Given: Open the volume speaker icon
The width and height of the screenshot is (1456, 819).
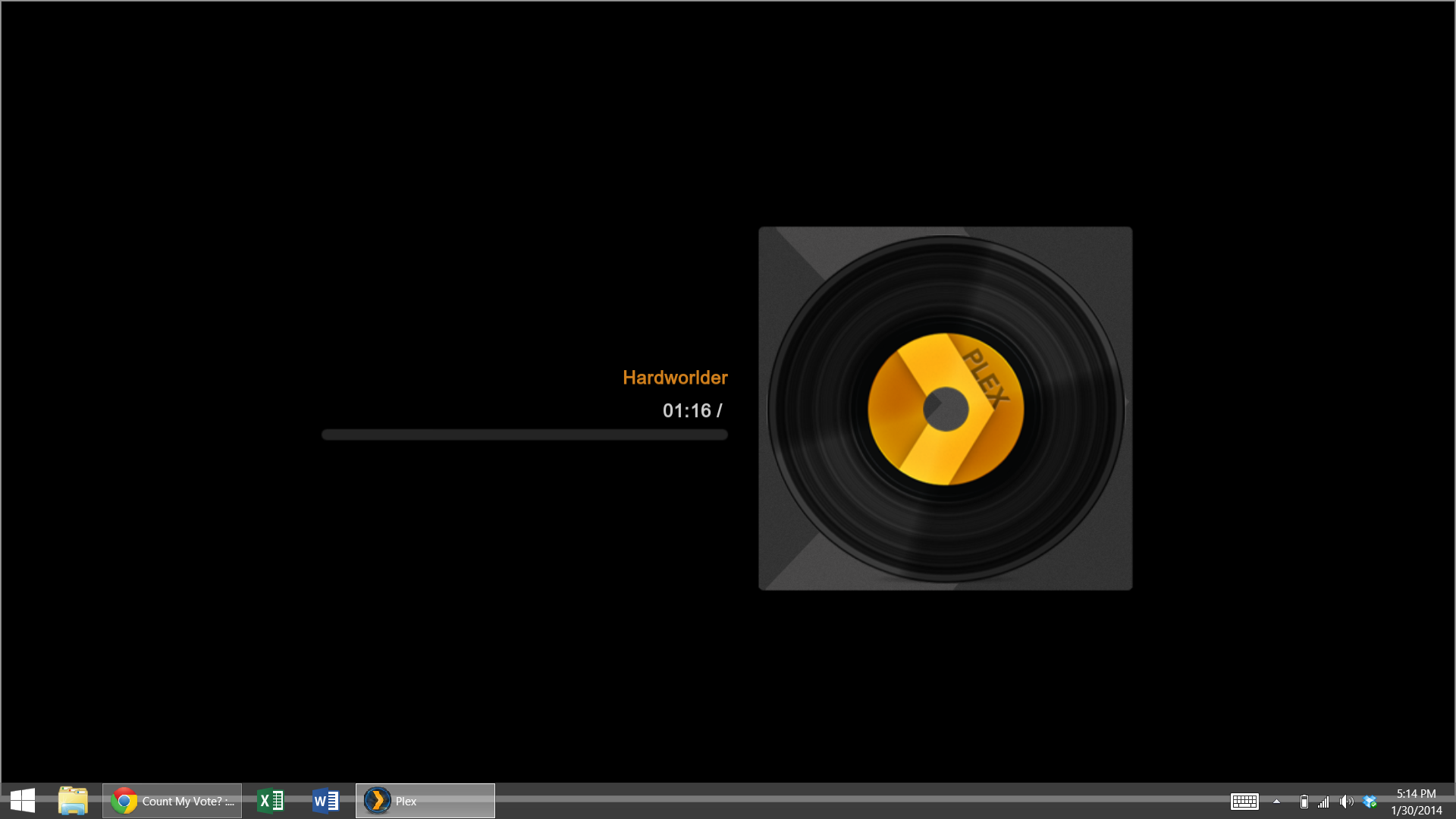Looking at the screenshot, I should (1346, 802).
